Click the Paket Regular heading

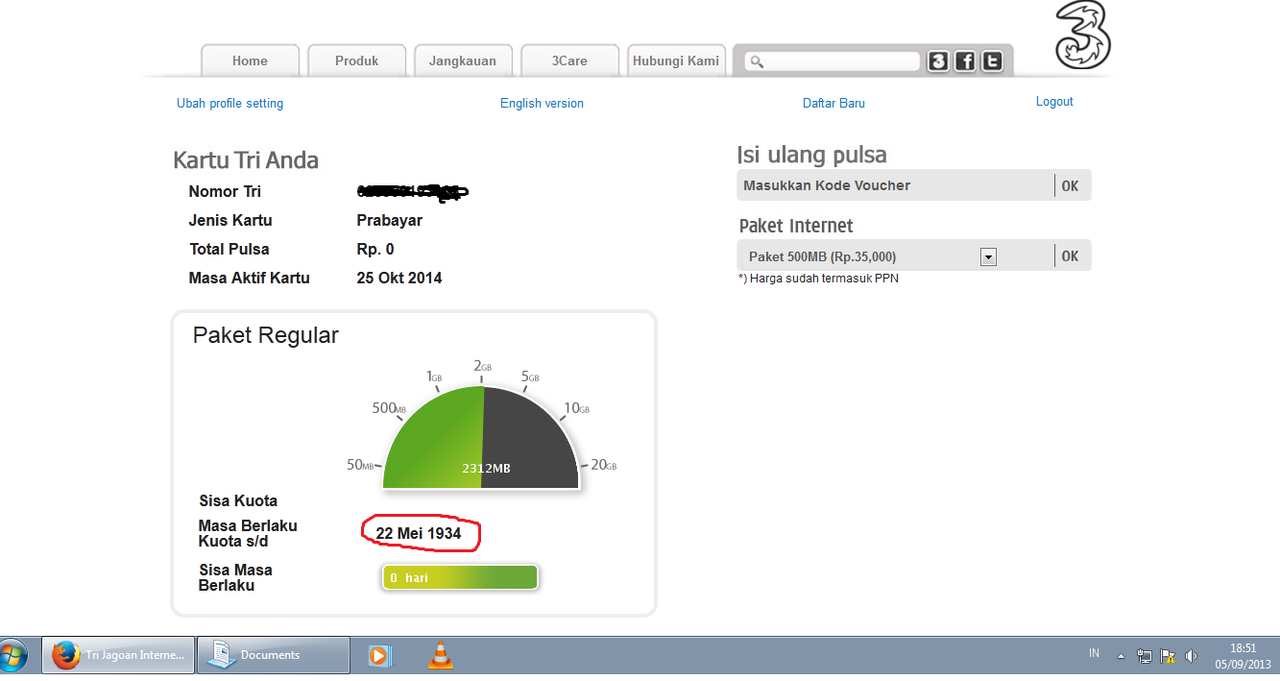pyautogui.click(x=266, y=336)
